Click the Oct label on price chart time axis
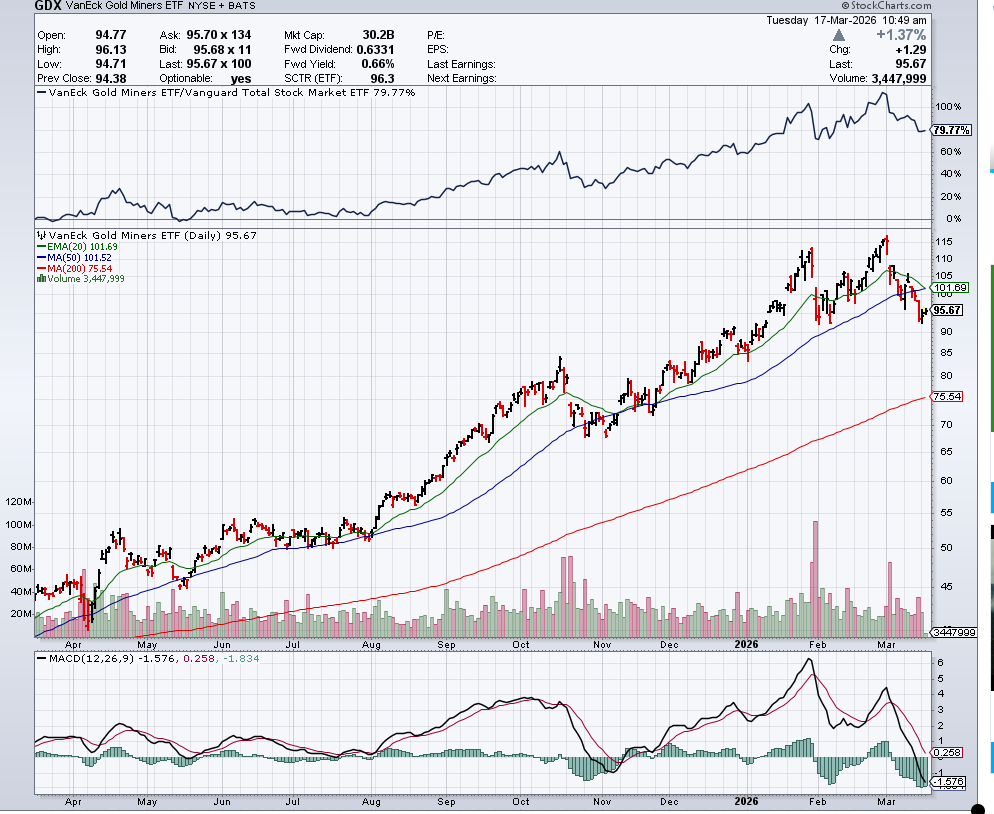This screenshot has height=814, width=994. point(522,645)
